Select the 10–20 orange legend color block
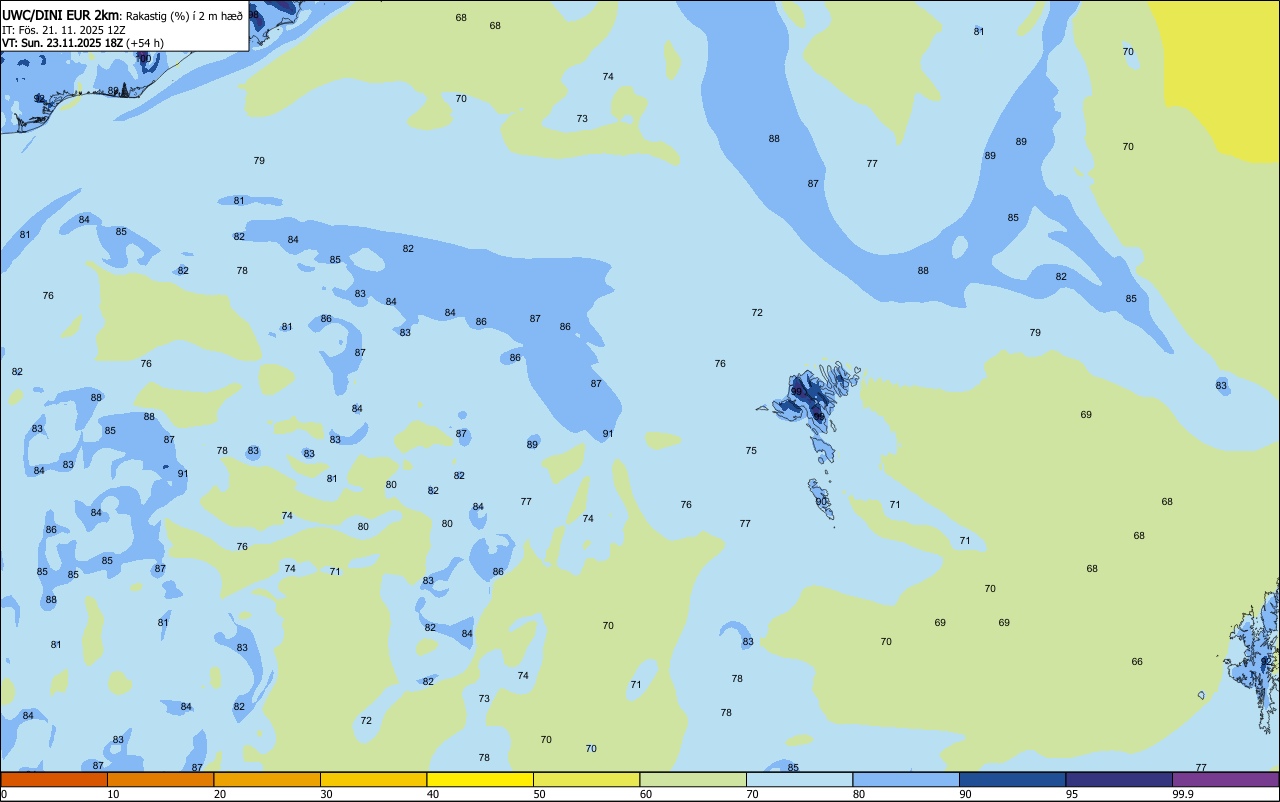 tap(160, 779)
